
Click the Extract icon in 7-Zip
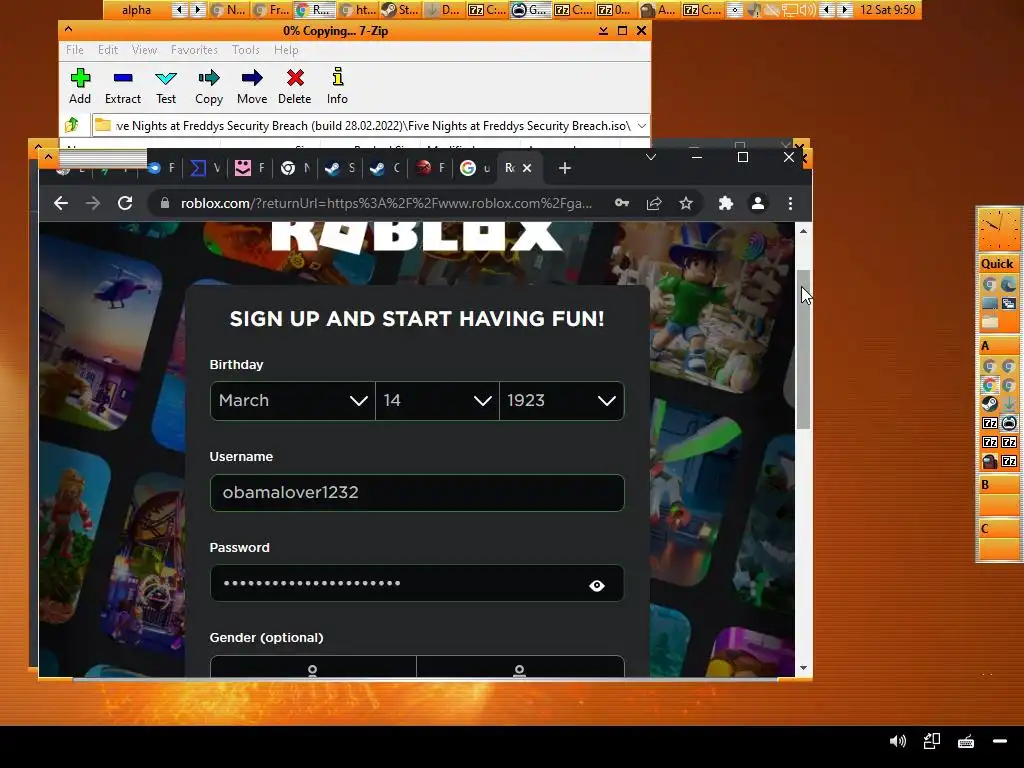[x=123, y=86]
